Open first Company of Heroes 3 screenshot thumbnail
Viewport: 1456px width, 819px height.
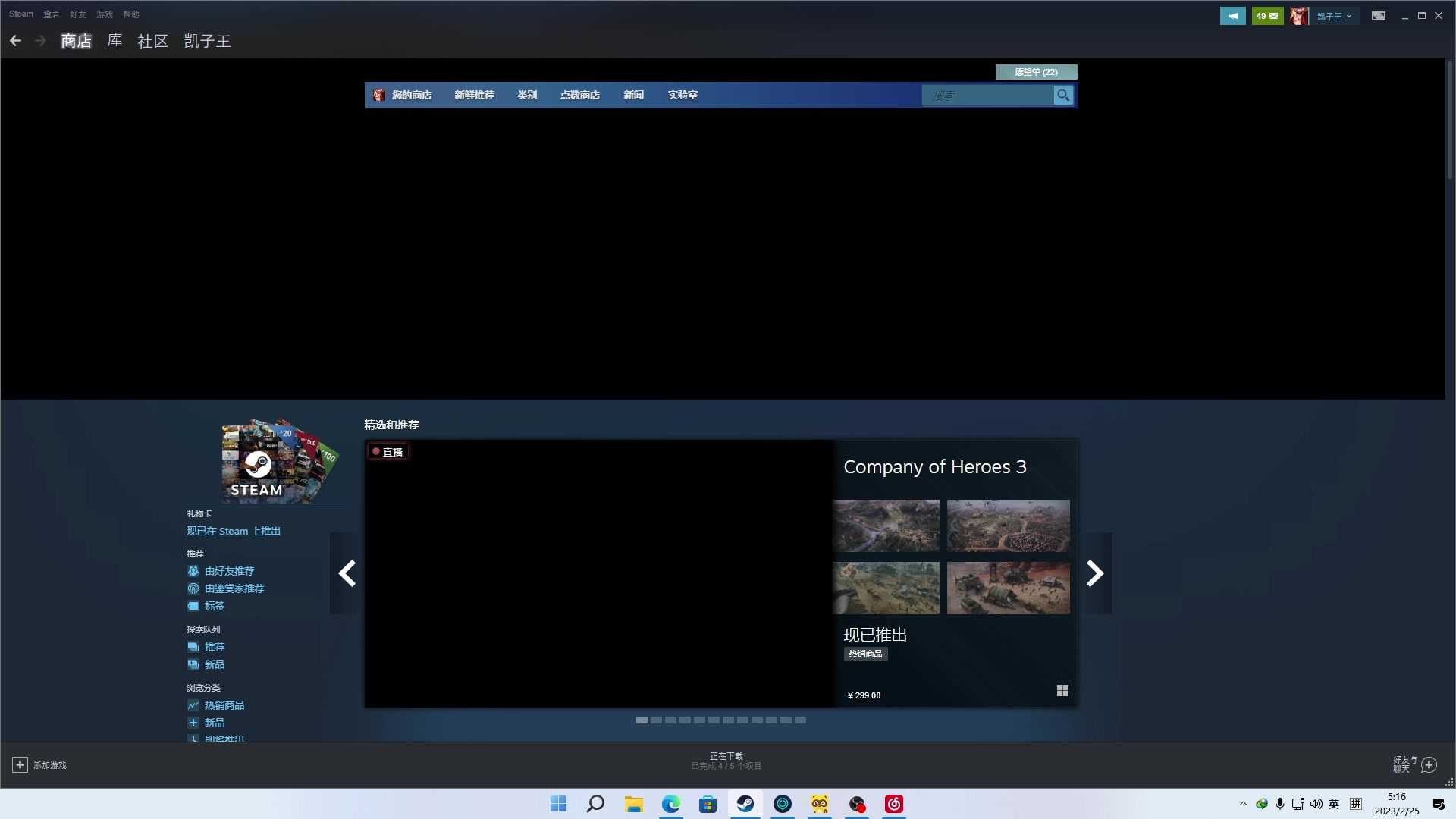886,526
